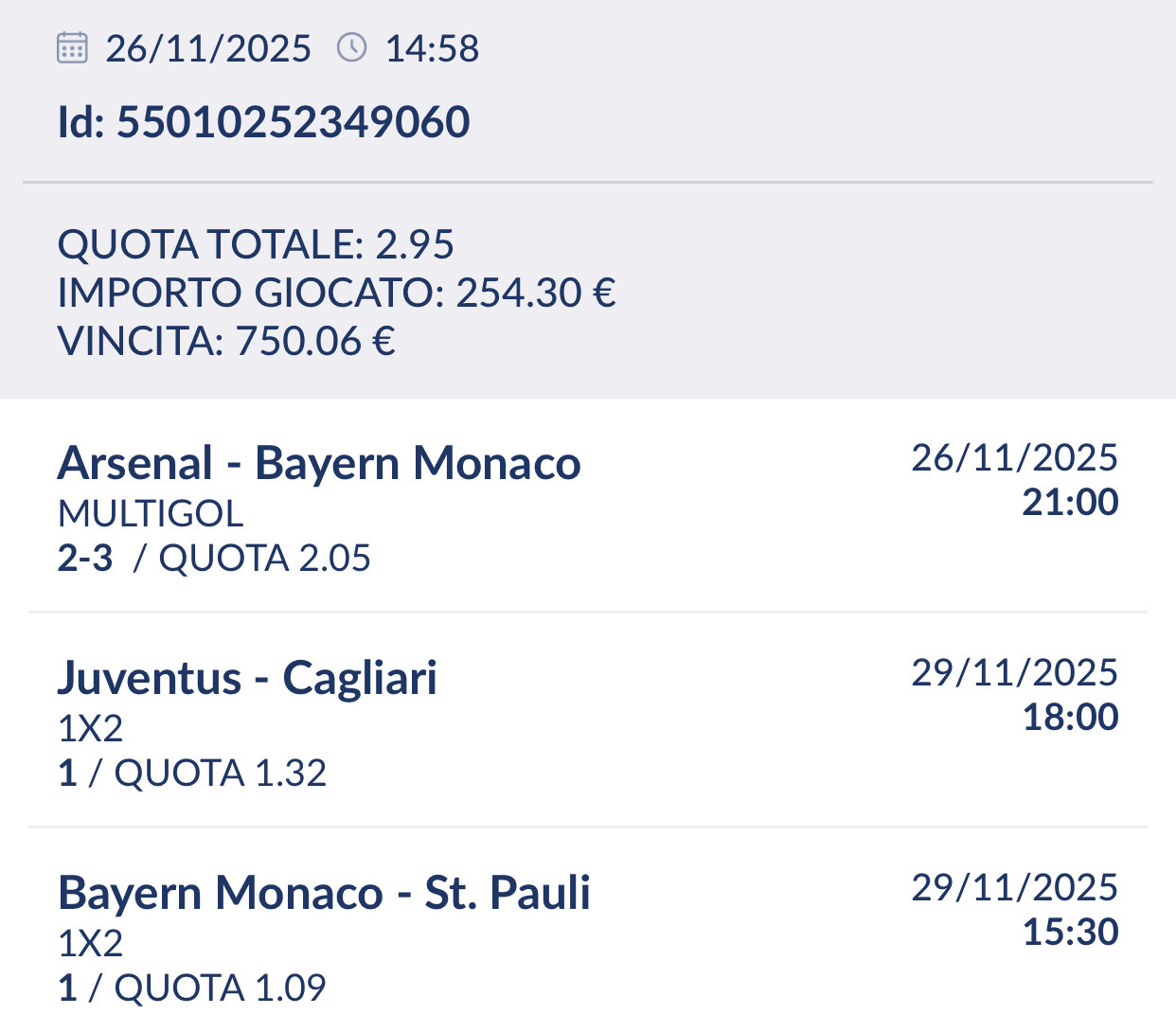The image size is (1176, 1032).
Task: Click the 1 / QUOTA 1.32 selection
Action: tap(192, 773)
